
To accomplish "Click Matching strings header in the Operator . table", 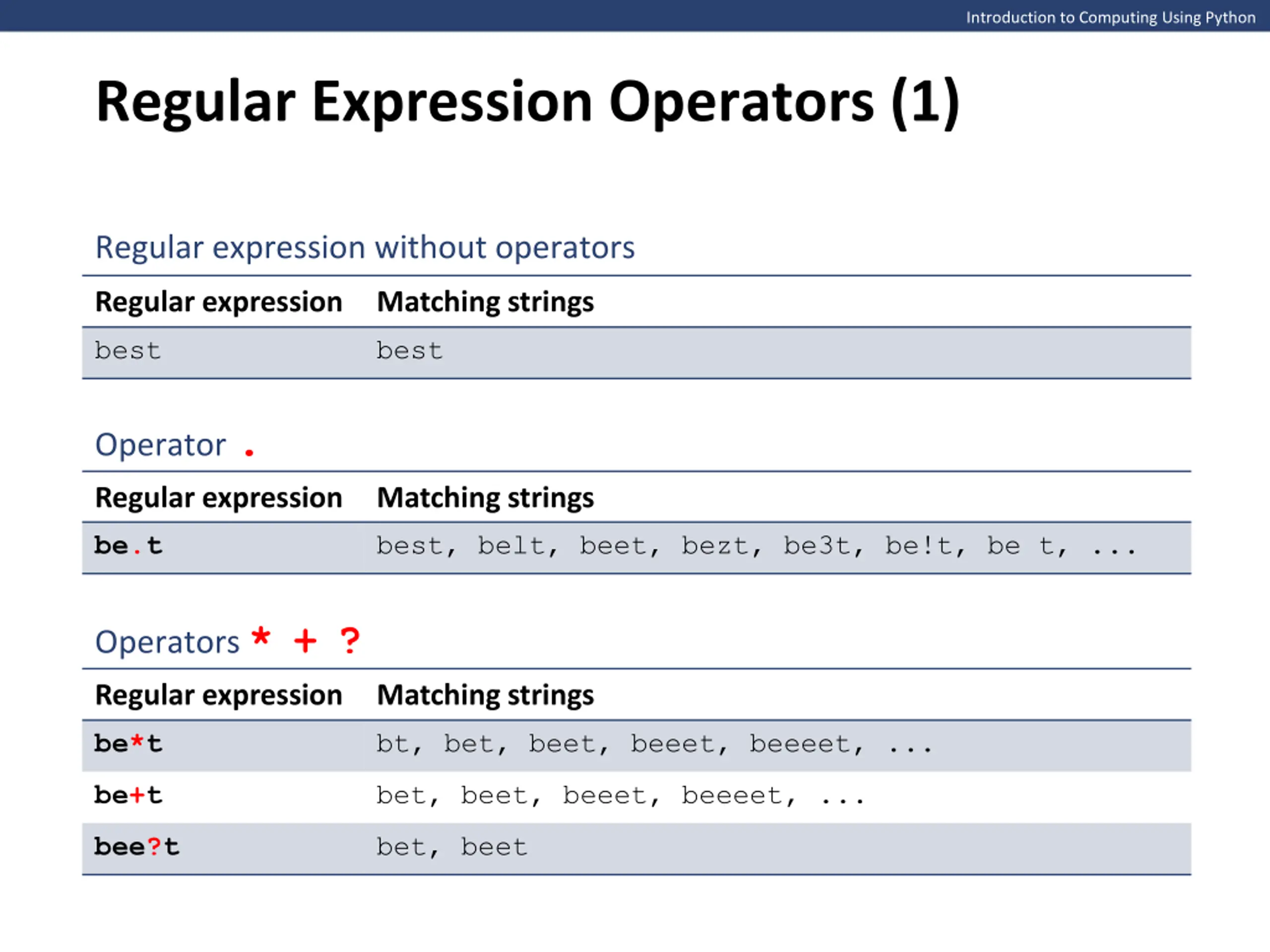I will click(485, 498).
